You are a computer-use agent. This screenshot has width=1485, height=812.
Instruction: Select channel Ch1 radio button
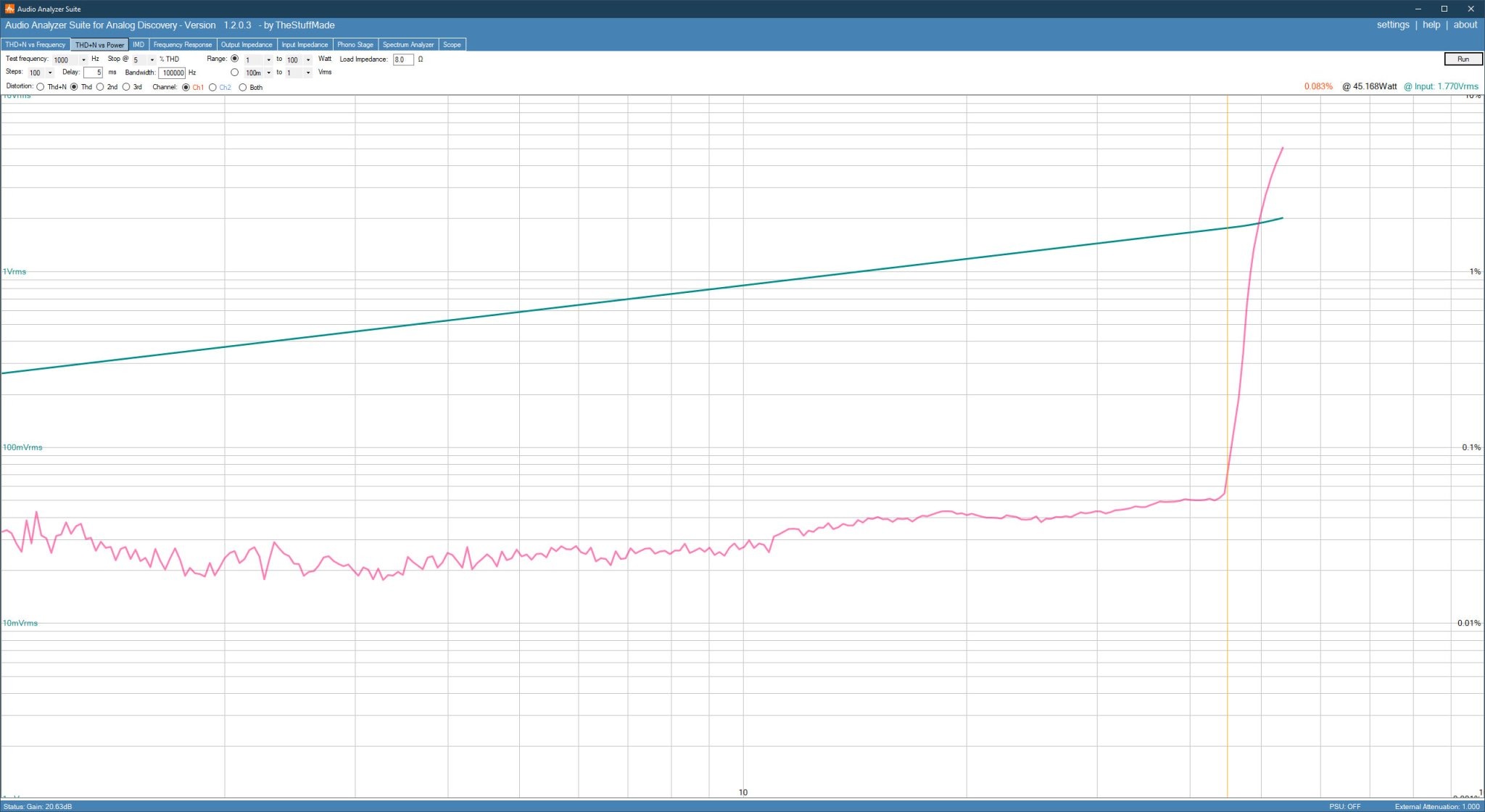tap(186, 87)
